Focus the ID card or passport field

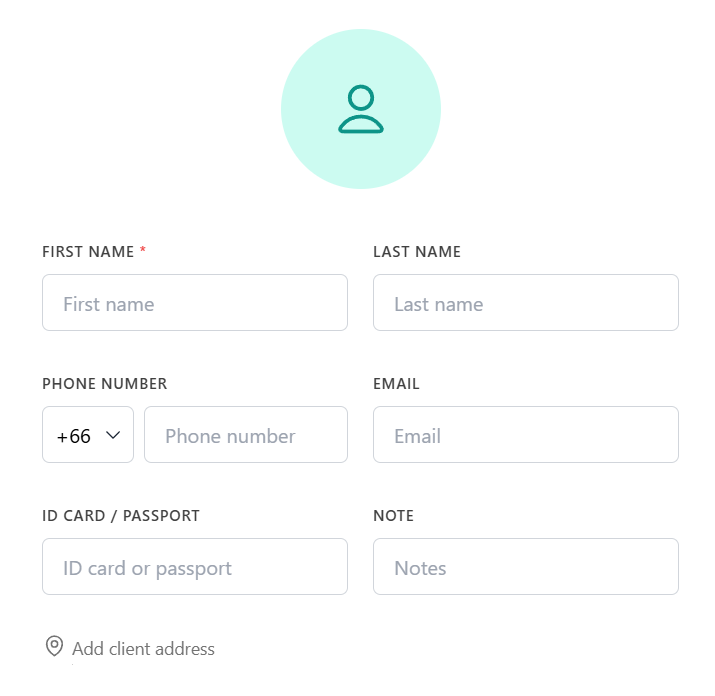point(195,567)
